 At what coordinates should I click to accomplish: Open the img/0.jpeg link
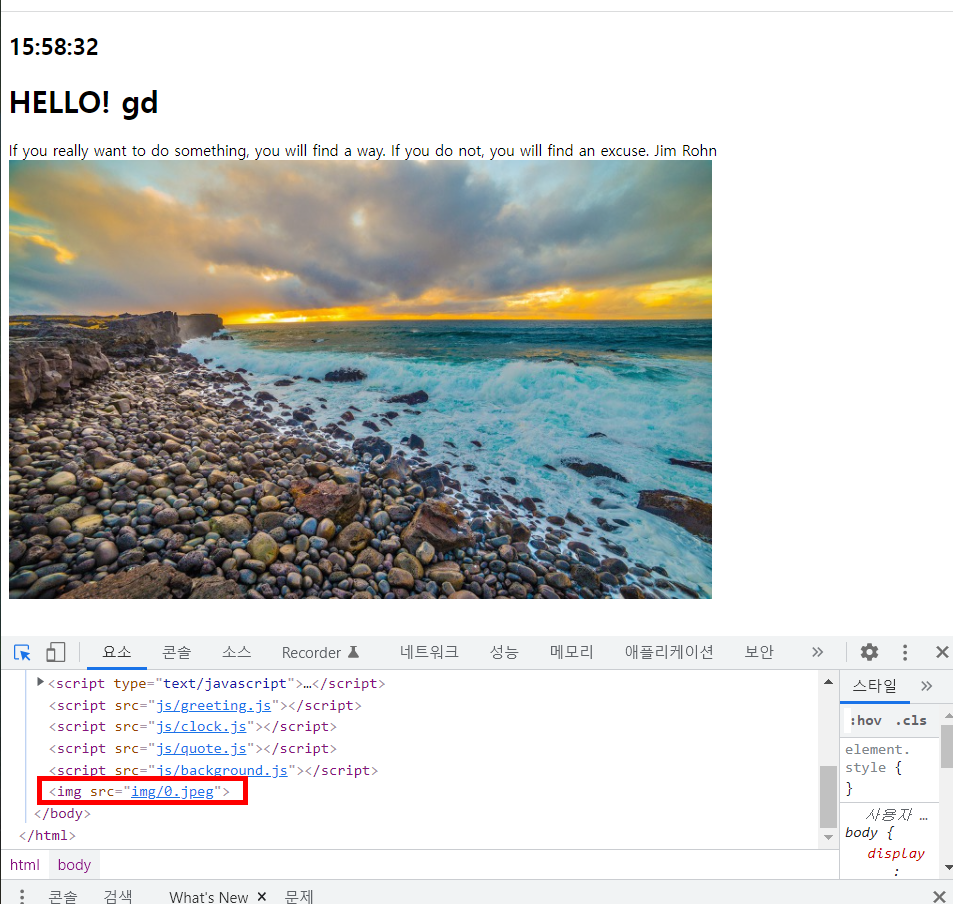[173, 792]
